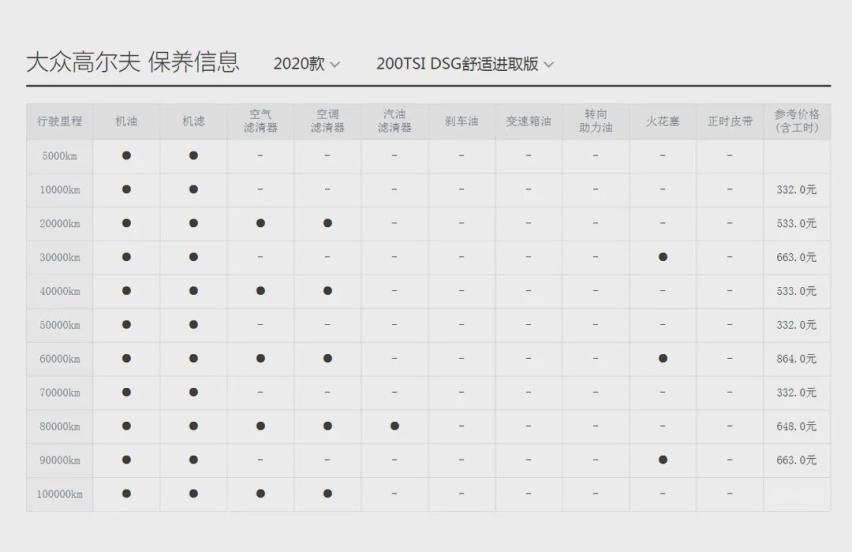Viewport: 852px width, 552px height.
Task: Click the 机油 dot in the 80000km row
Action: [127, 426]
